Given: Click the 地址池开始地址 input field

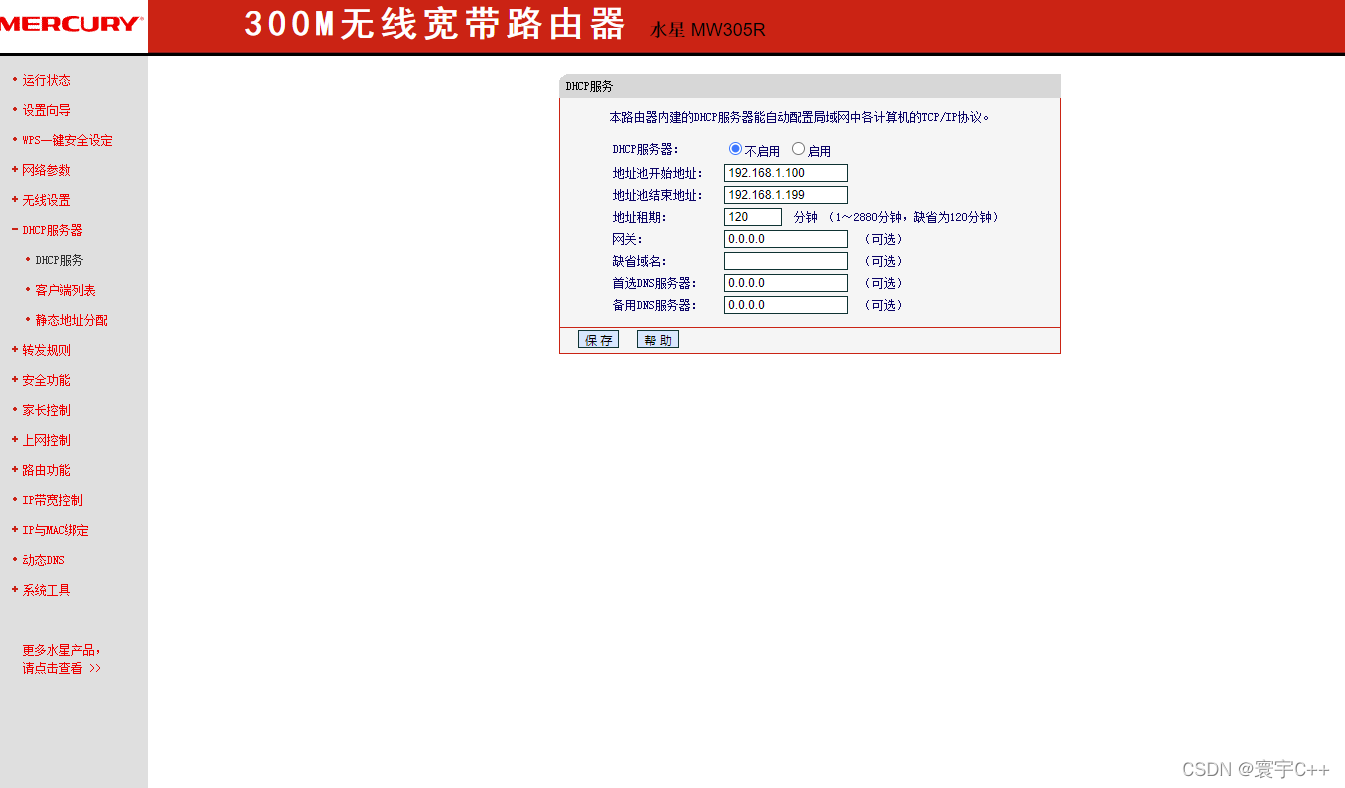Looking at the screenshot, I should tap(786, 173).
